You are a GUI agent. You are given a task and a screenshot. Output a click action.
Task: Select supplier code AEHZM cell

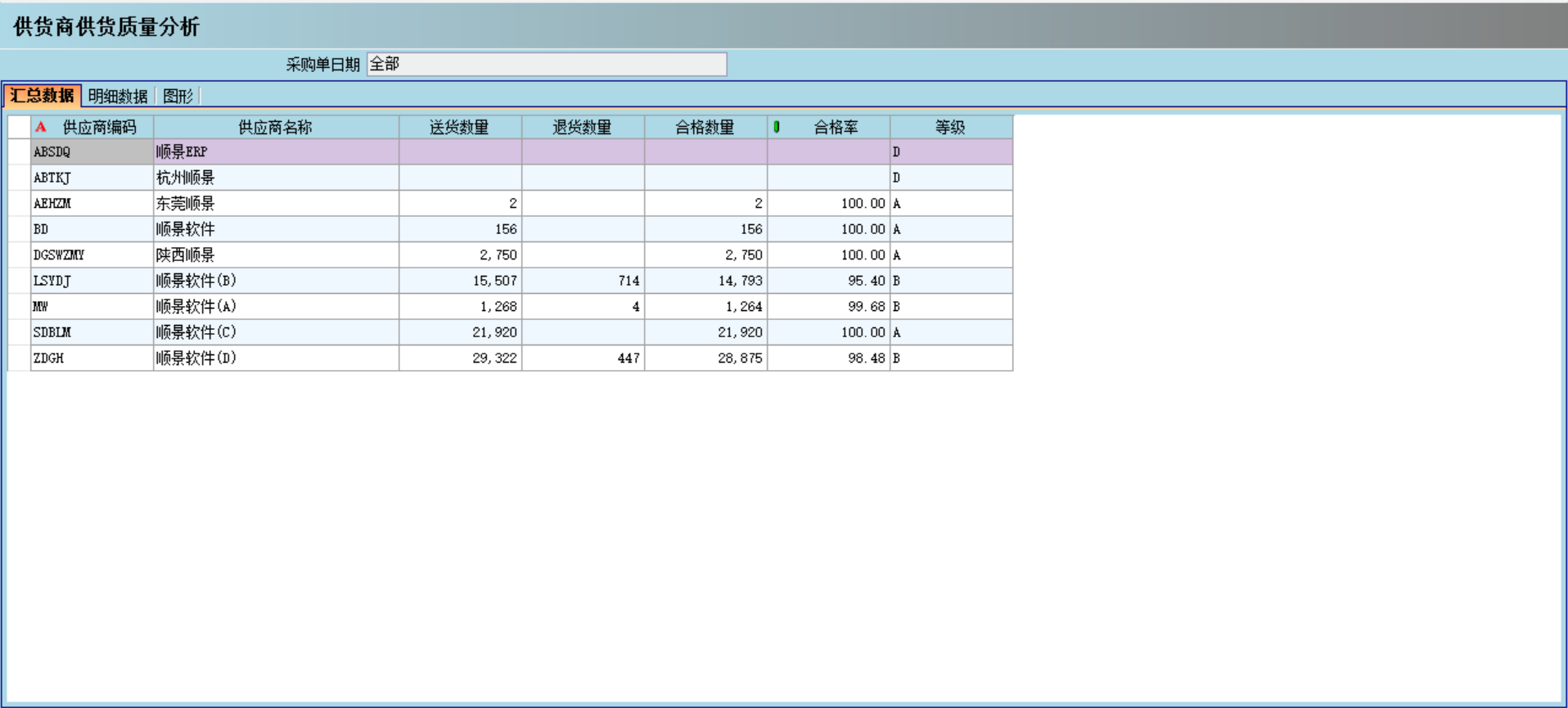(x=92, y=204)
